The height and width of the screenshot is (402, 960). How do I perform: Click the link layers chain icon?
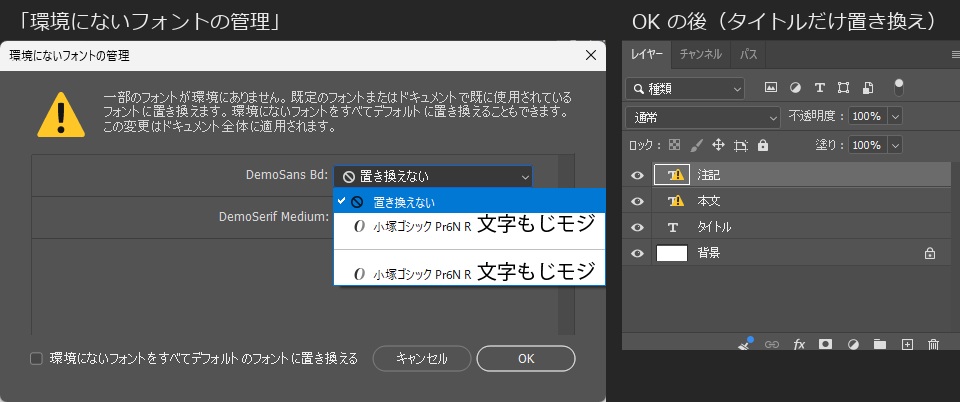tap(772, 344)
